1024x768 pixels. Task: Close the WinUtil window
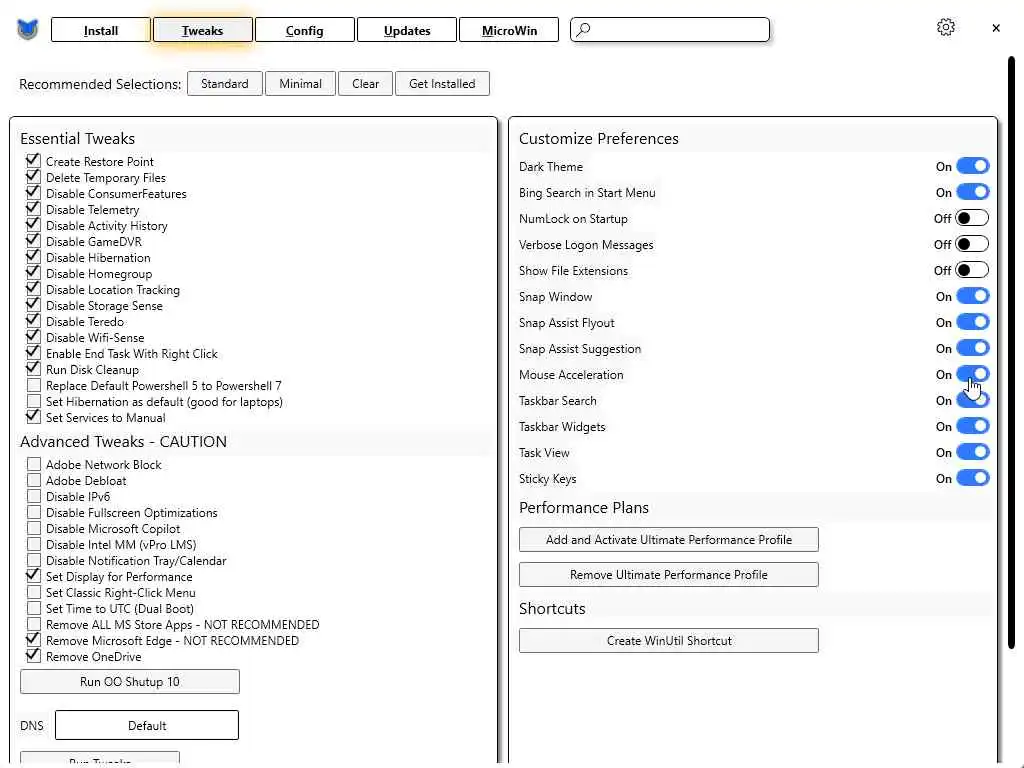(996, 28)
